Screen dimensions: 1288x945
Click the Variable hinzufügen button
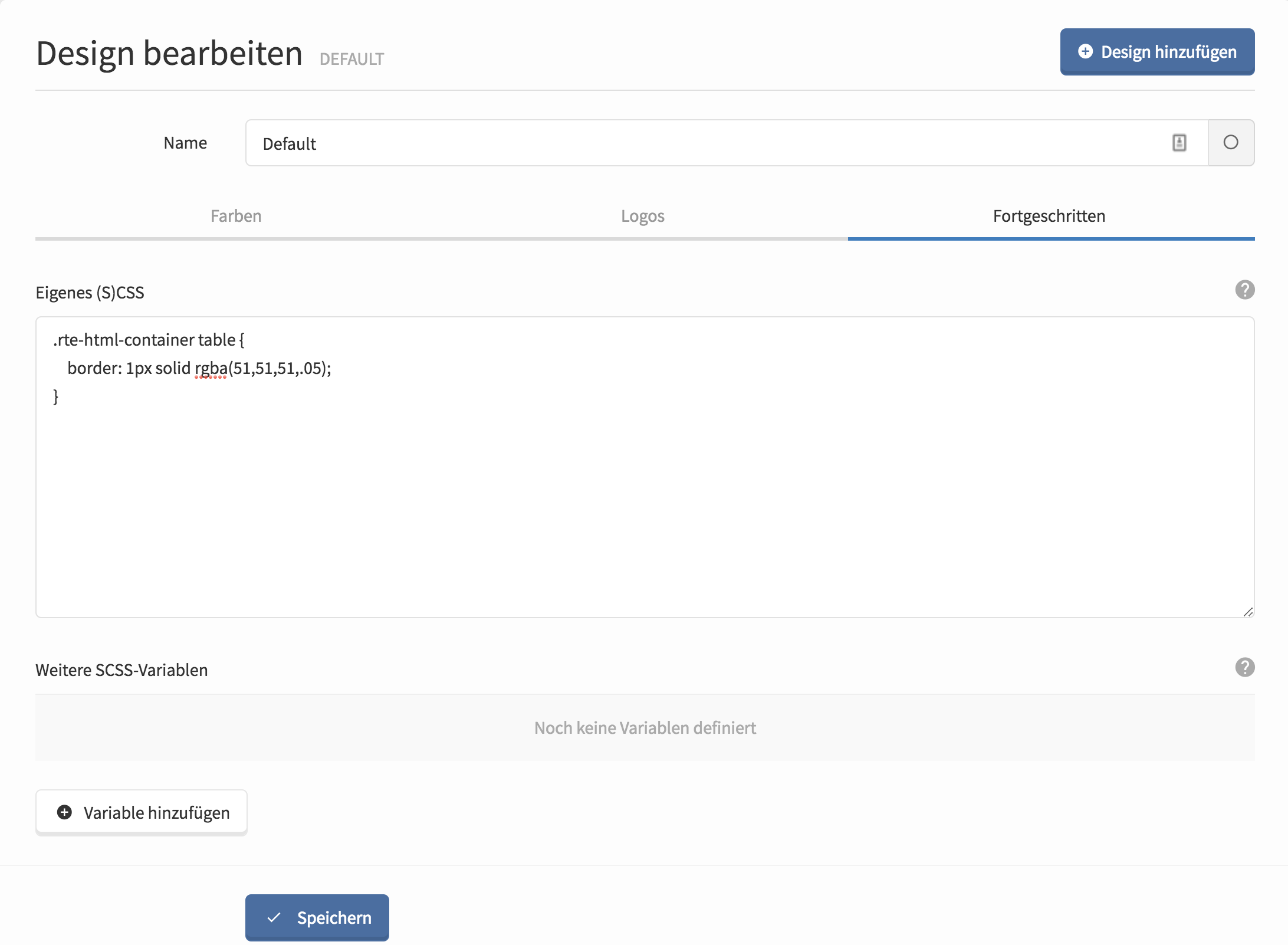(x=142, y=812)
